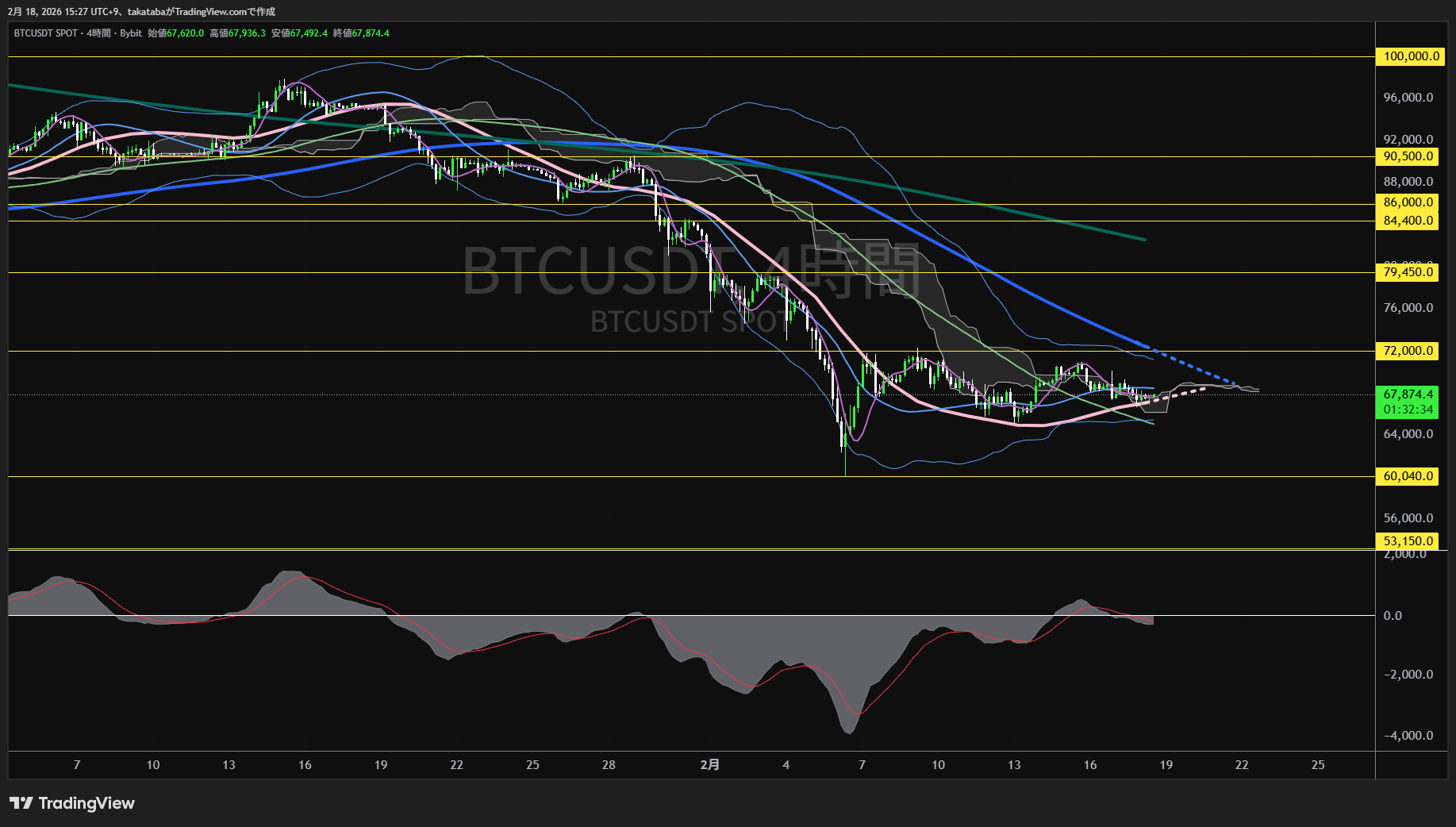Screen dimensions: 1456x827
Task: Click the green current price 67,874.4 label
Action: [1408, 394]
